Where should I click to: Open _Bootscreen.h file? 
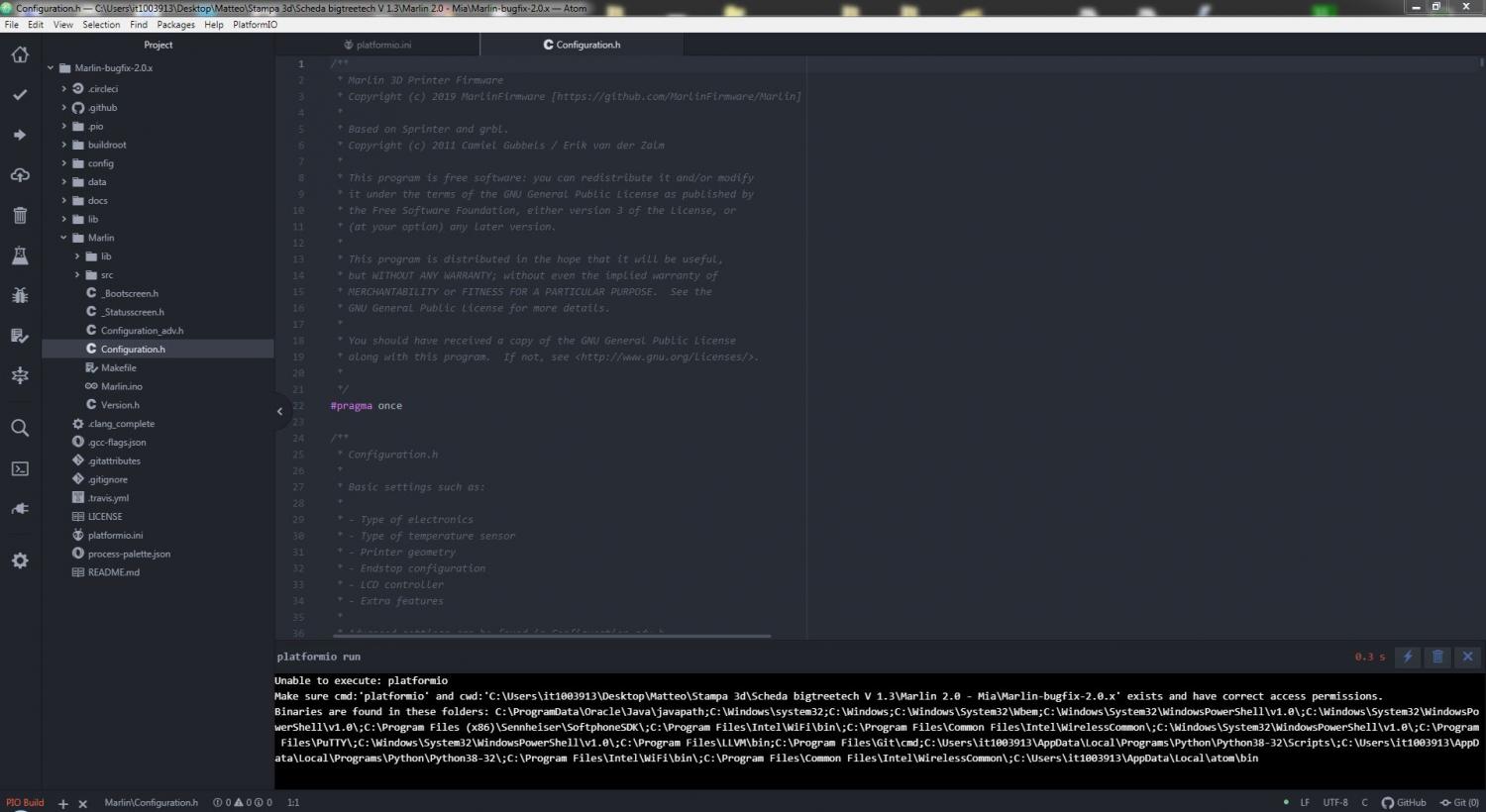coord(129,294)
